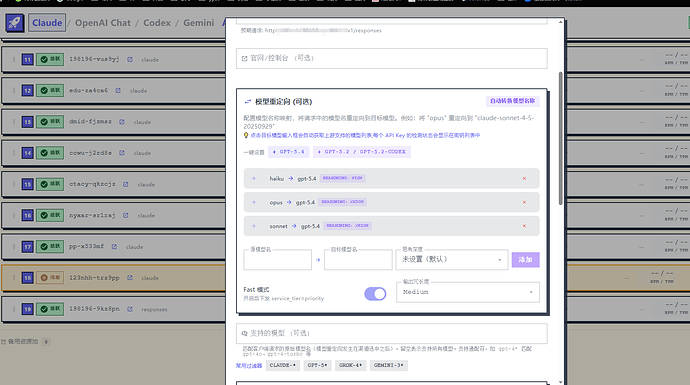The image size is (690, 385).
Task: Open the thinking depth dropdown
Action: (x=452, y=260)
